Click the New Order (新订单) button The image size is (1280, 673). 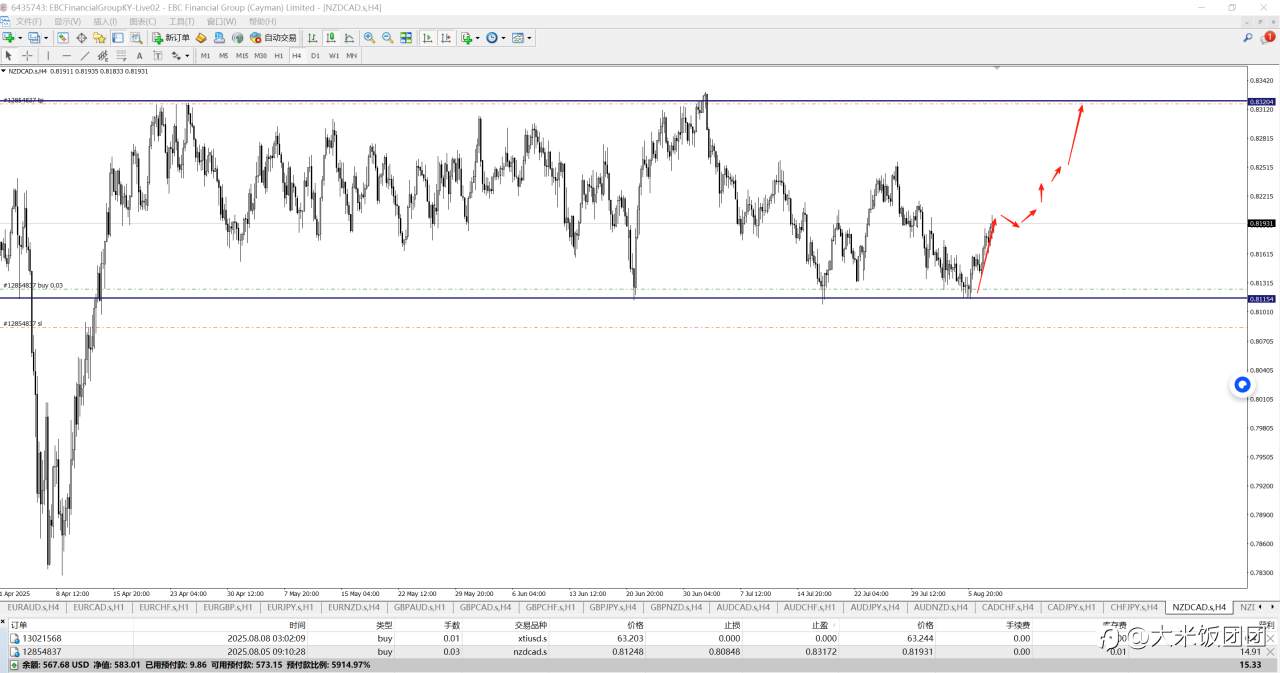172,38
